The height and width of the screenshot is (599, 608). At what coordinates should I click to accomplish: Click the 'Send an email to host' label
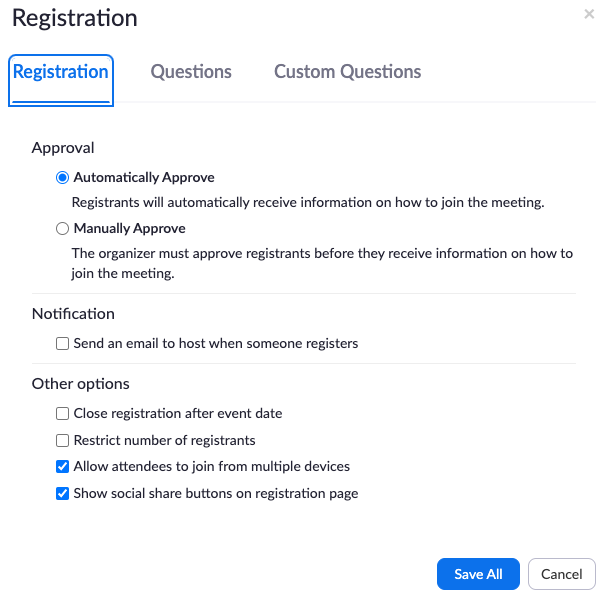216,344
